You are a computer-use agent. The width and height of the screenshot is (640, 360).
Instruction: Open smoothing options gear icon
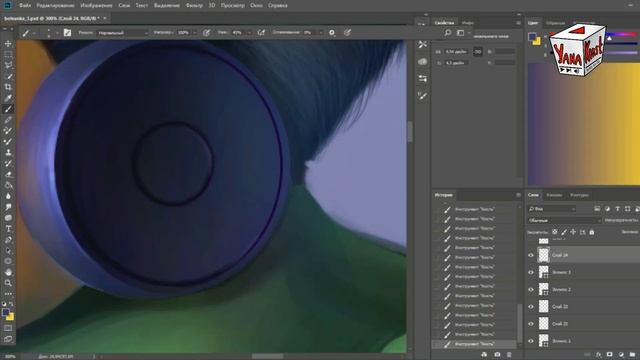click(332, 32)
